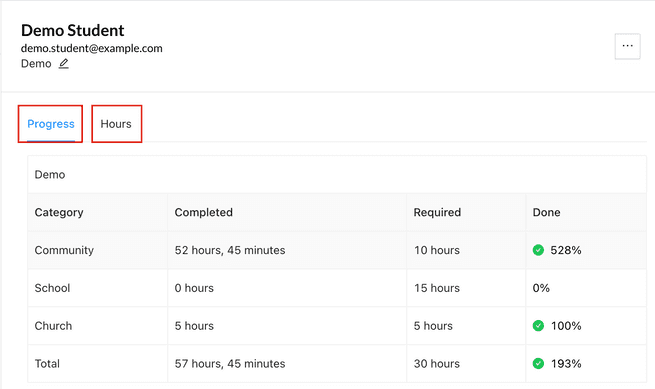The height and width of the screenshot is (389, 655).
Task: Click the Completed column header
Action: pos(203,212)
